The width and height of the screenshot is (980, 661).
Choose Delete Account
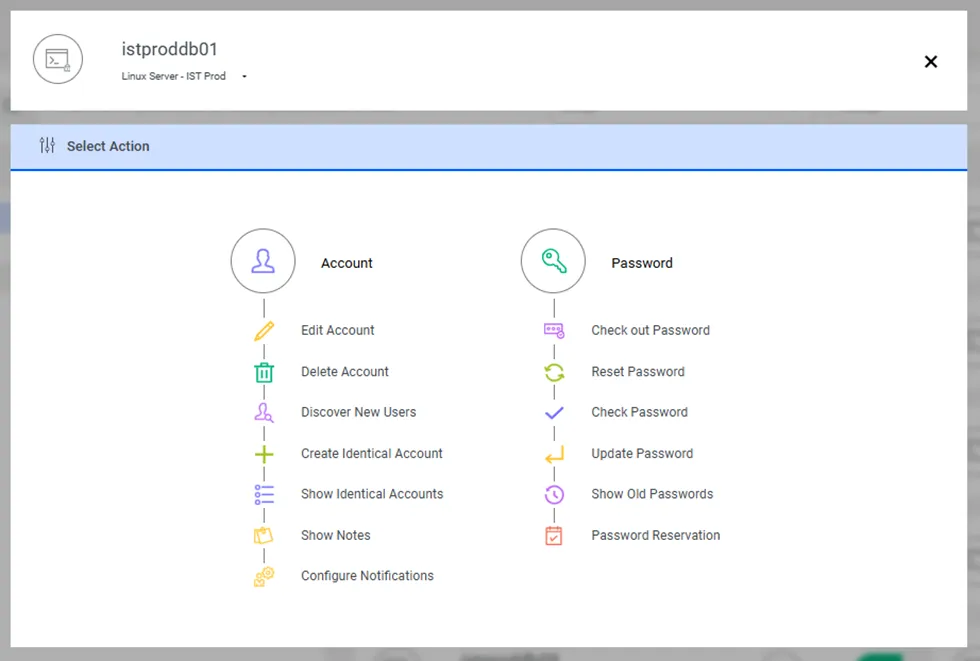(x=345, y=372)
